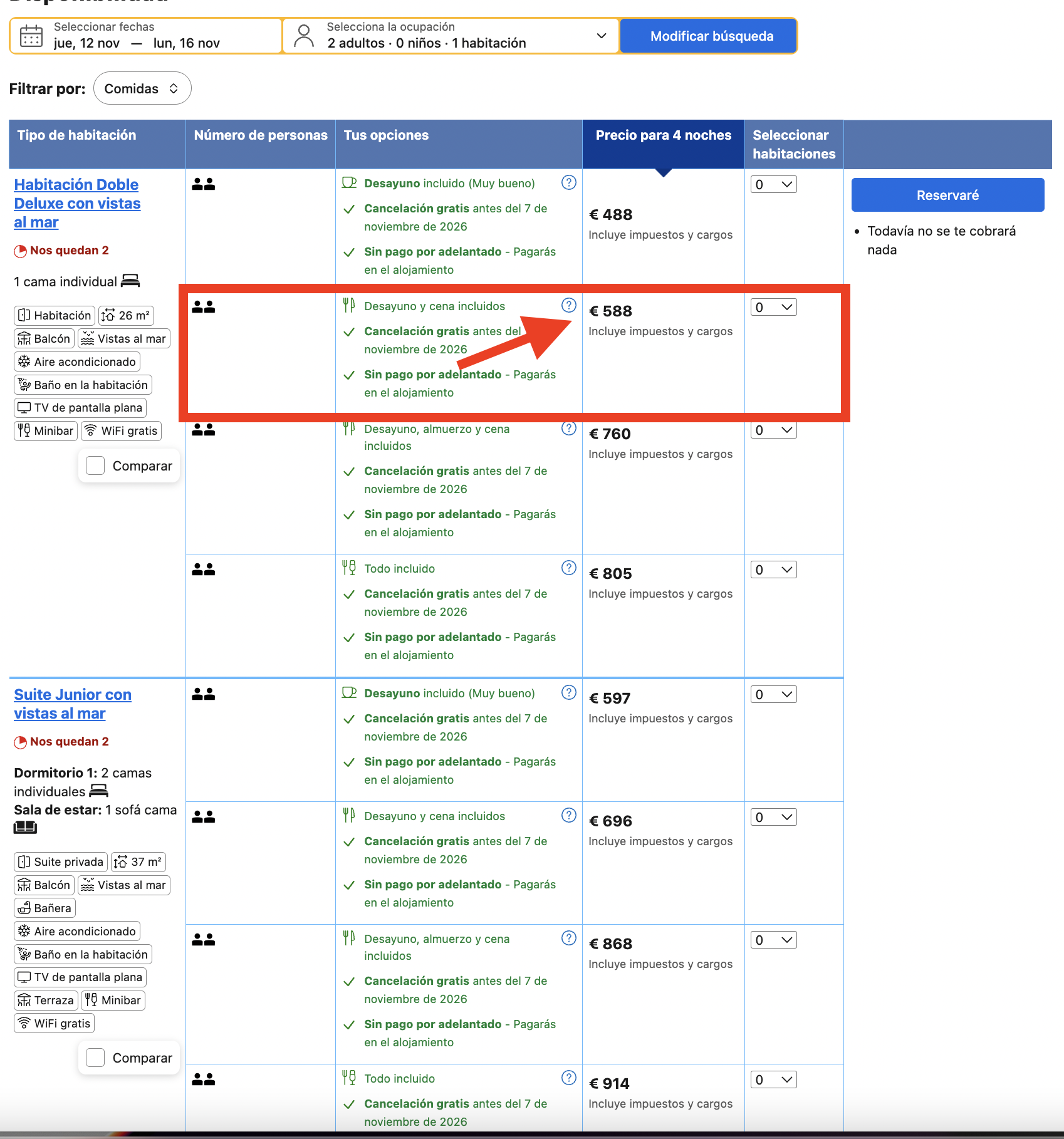
Task: Click the Bañera bathtub amenity tag
Action: tap(44, 908)
